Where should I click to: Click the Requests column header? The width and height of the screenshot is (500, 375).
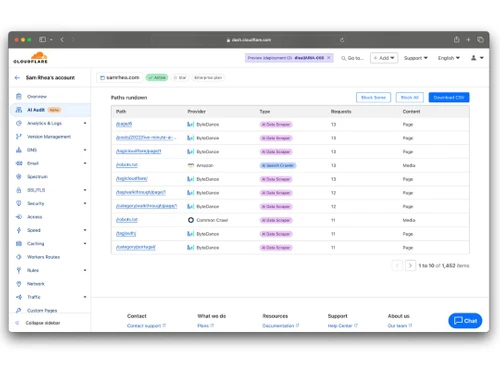click(341, 112)
